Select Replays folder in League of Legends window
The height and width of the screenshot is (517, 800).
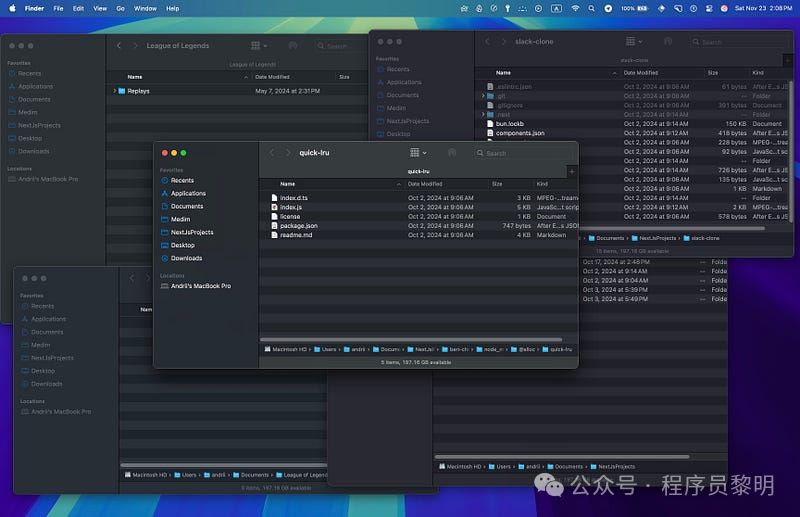click(138, 91)
